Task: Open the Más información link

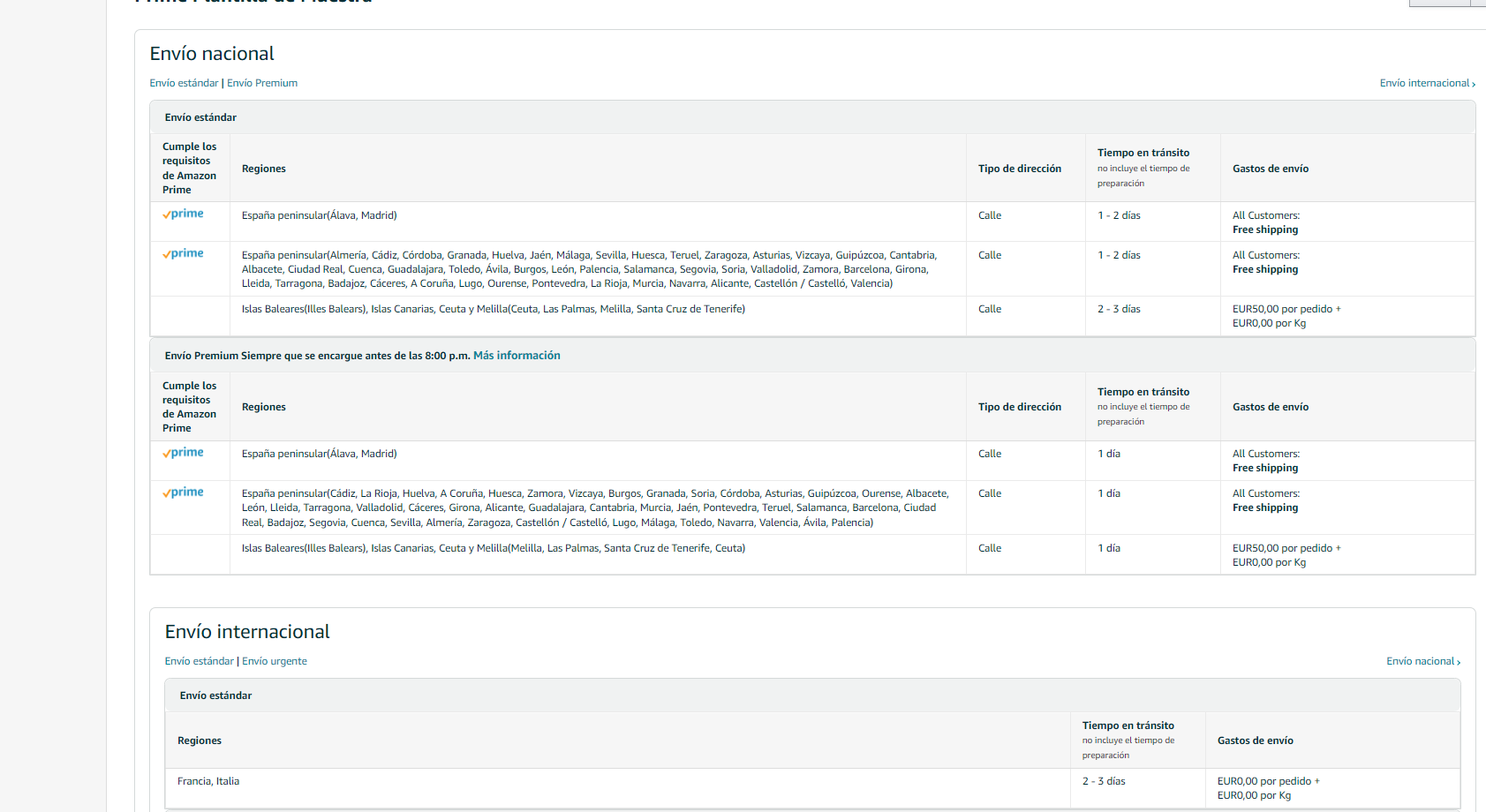Action: [x=517, y=356]
